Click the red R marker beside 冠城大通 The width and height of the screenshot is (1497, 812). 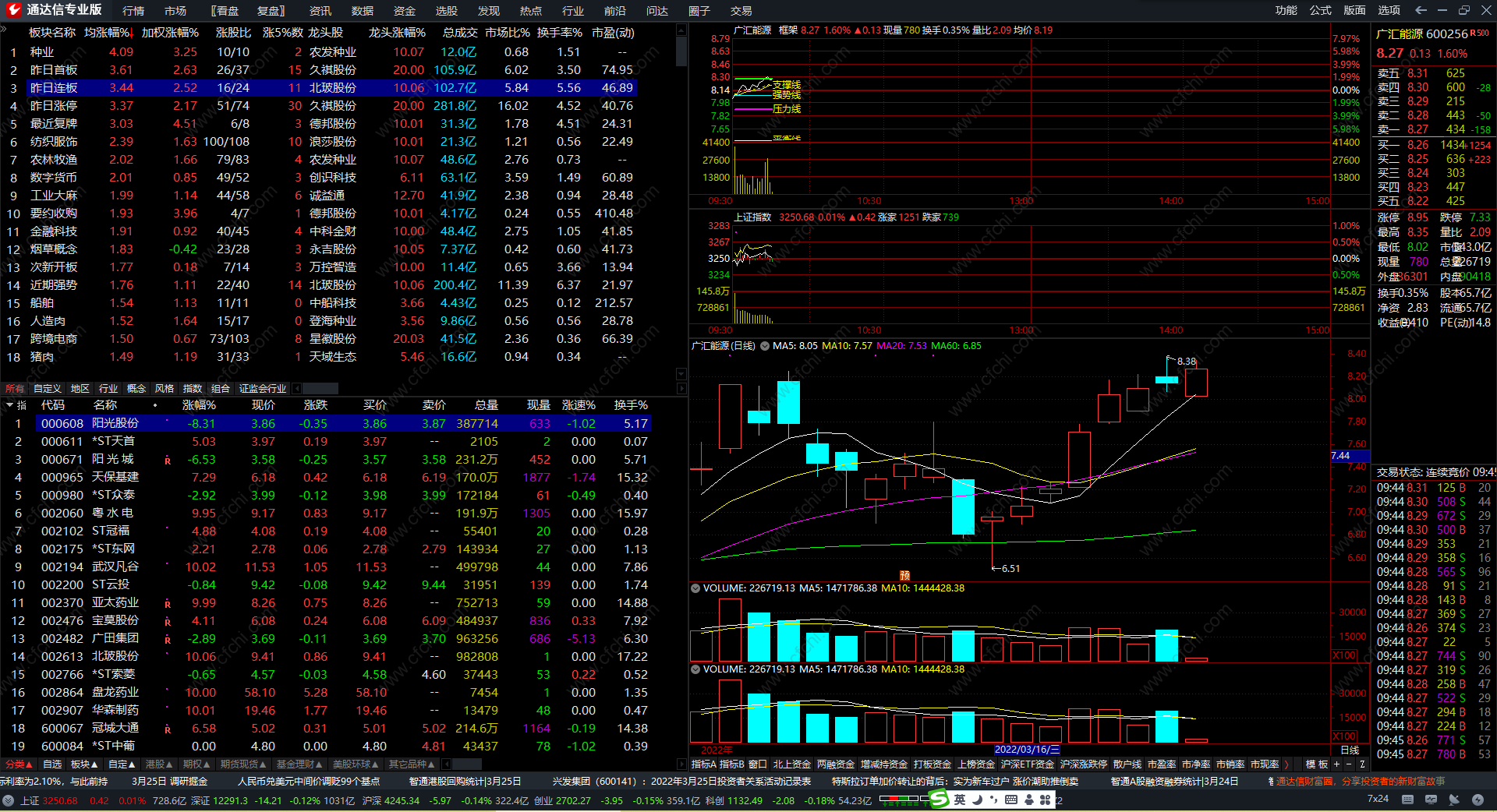pyautogui.click(x=168, y=729)
